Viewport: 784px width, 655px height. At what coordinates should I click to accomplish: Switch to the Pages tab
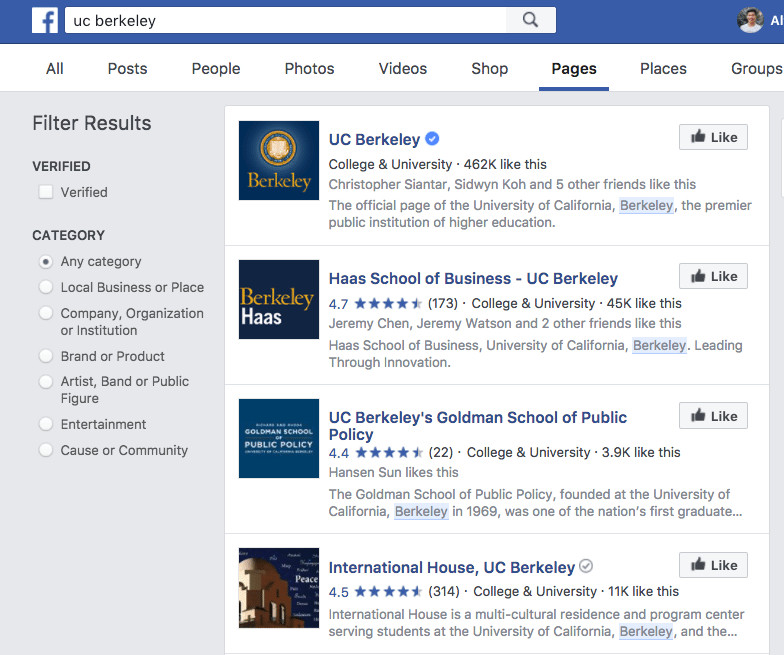click(x=574, y=68)
